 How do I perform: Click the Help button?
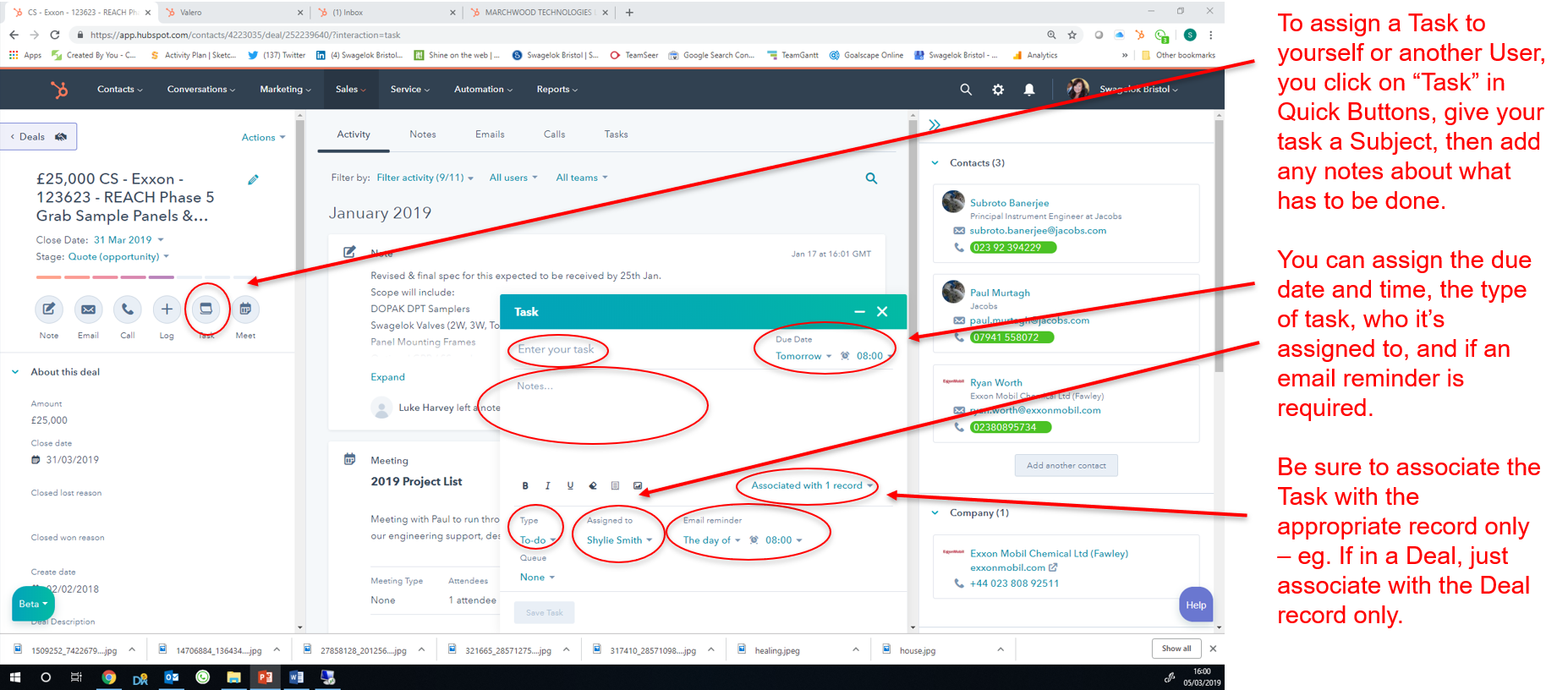coord(1196,605)
